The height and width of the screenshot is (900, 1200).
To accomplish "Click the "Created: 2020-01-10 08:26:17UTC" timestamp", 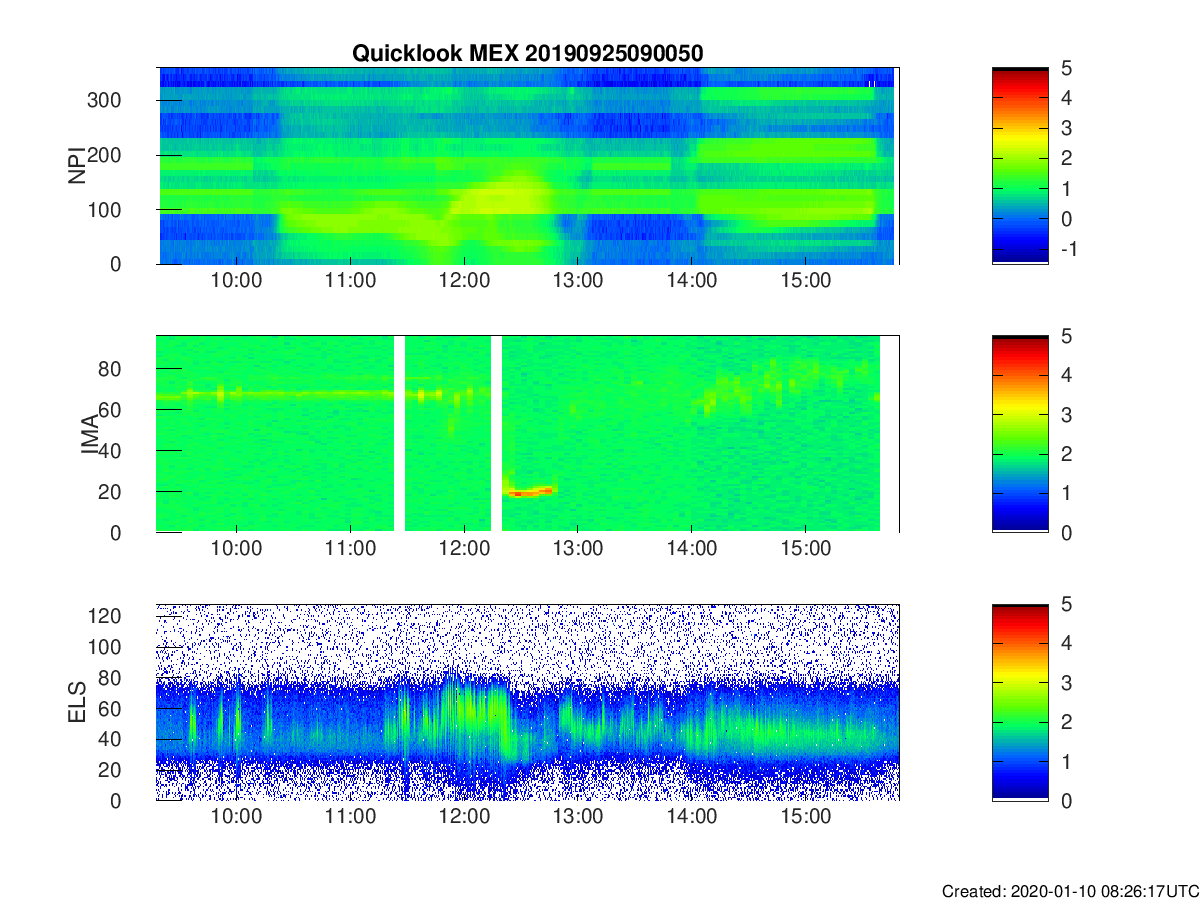I will pyautogui.click(x=1070, y=891).
